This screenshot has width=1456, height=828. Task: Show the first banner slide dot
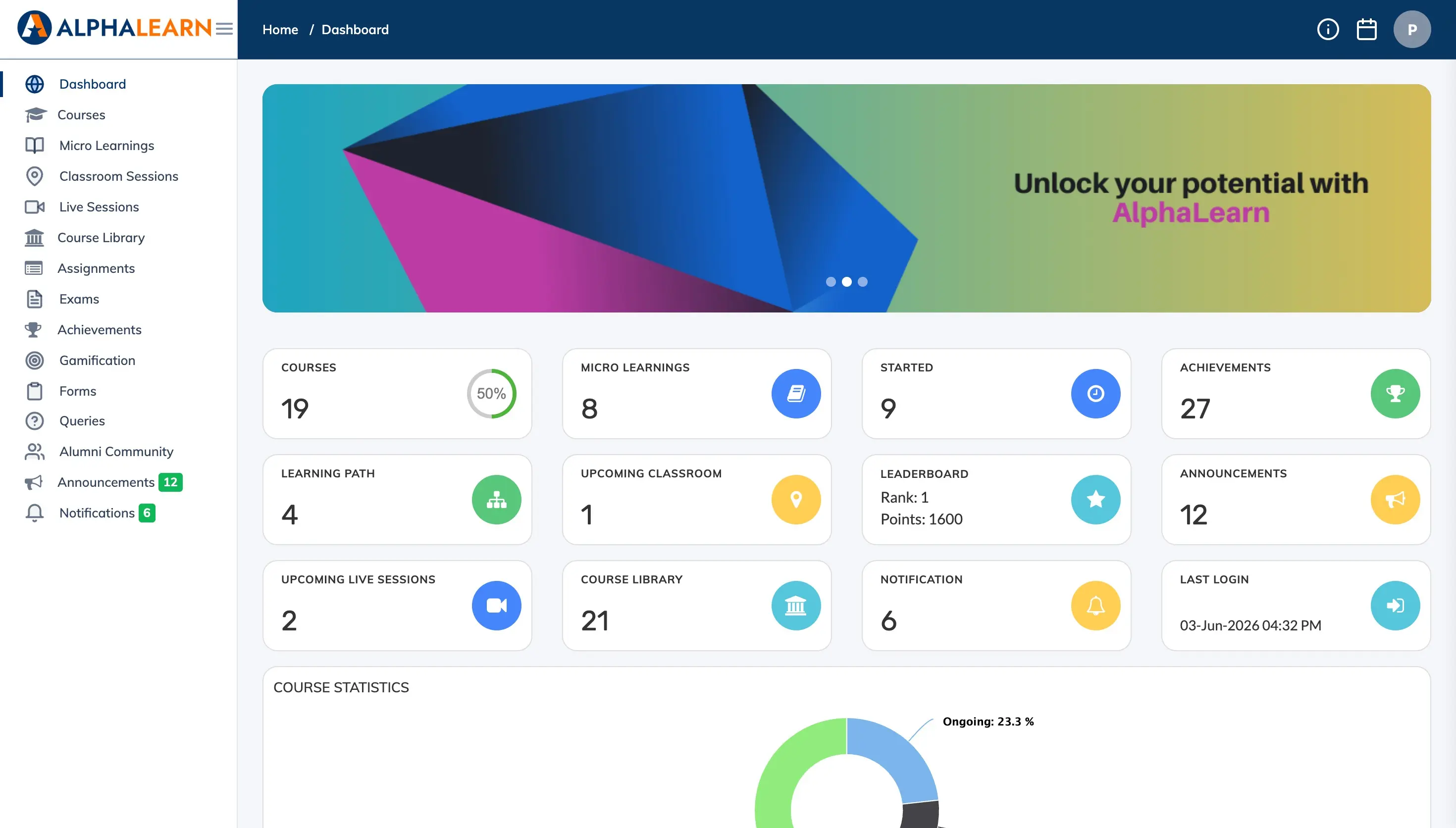coord(831,282)
